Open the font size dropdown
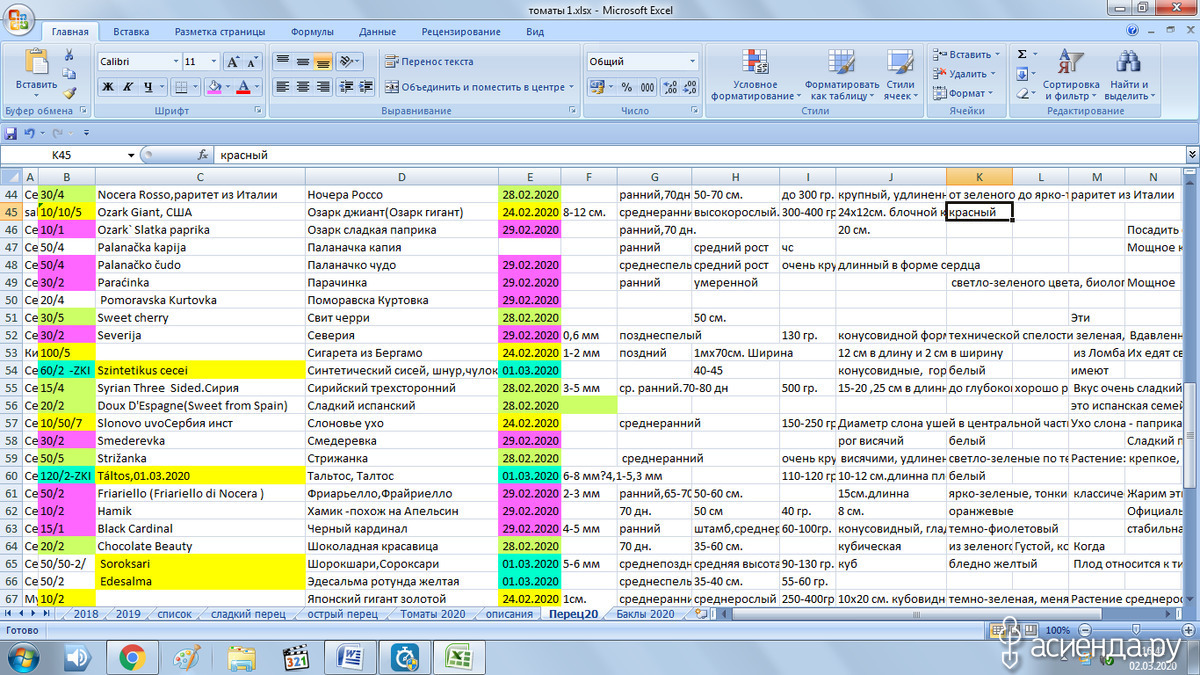1200x675 pixels. [213, 62]
